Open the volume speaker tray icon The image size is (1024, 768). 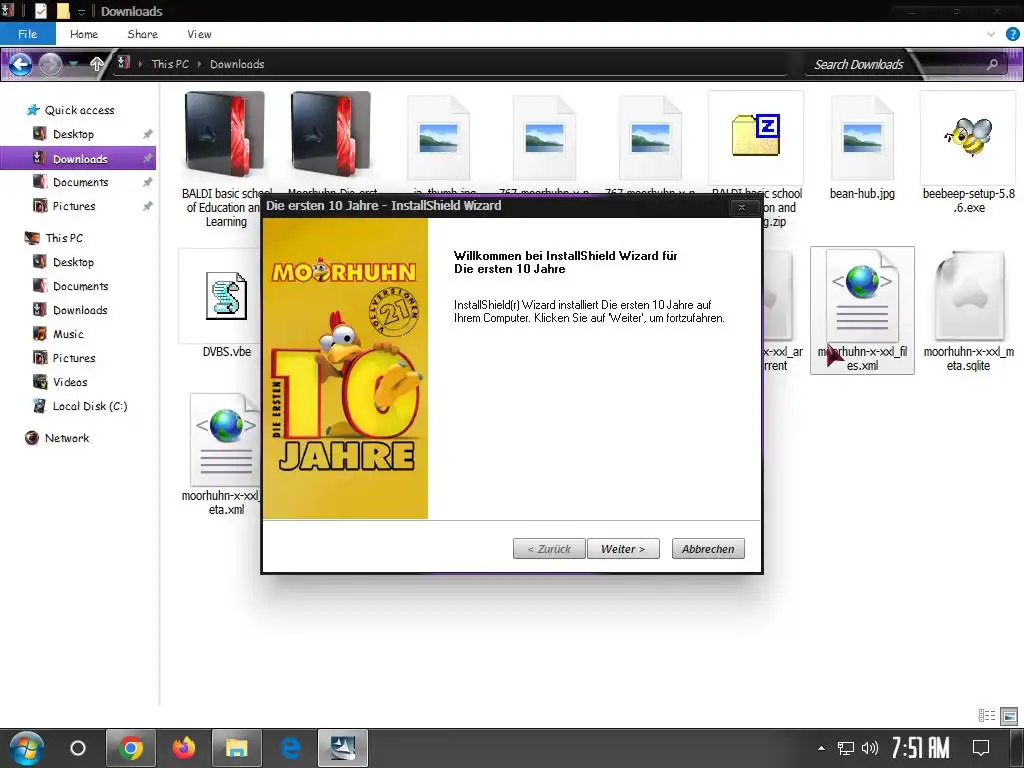click(869, 748)
